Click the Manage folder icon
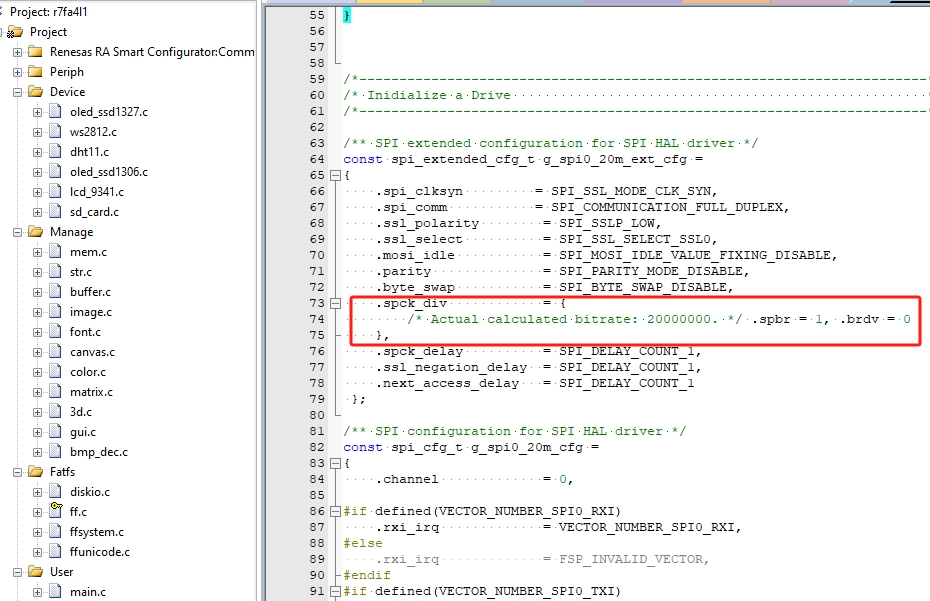 (x=36, y=232)
